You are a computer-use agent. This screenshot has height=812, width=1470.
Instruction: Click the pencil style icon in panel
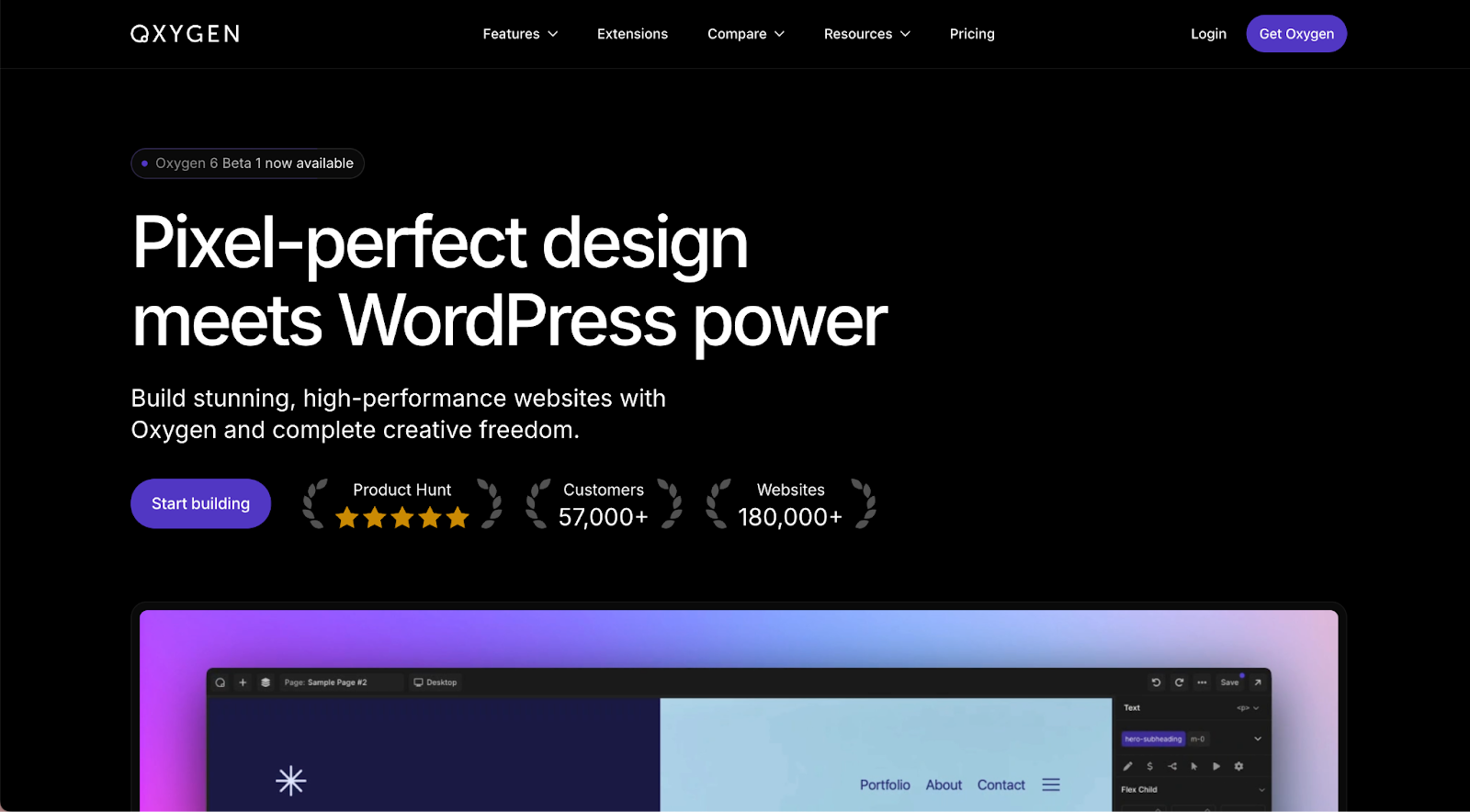coord(1128,766)
